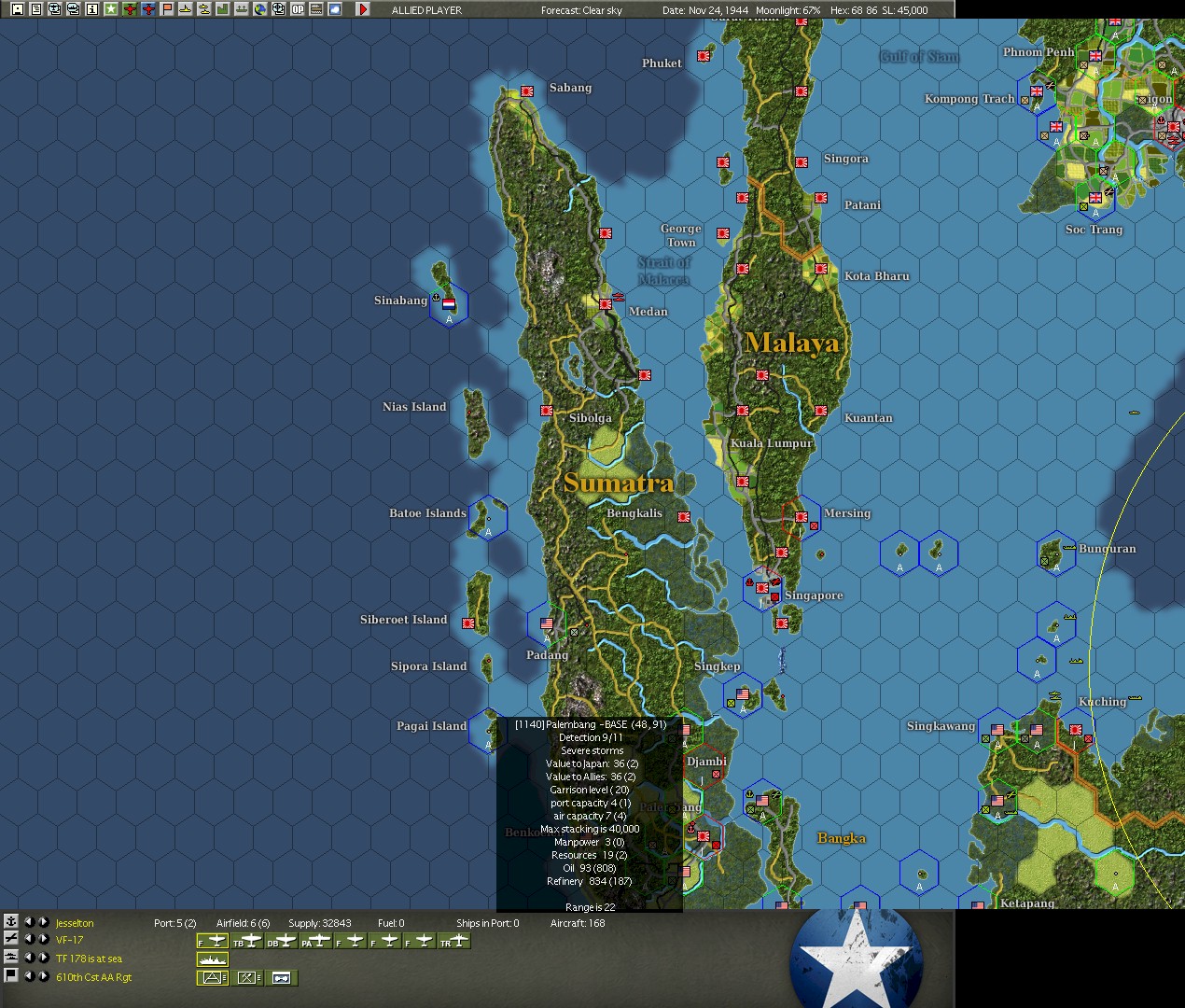
Task: Click the Singapore base hex with units
Action: pos(762,588)
